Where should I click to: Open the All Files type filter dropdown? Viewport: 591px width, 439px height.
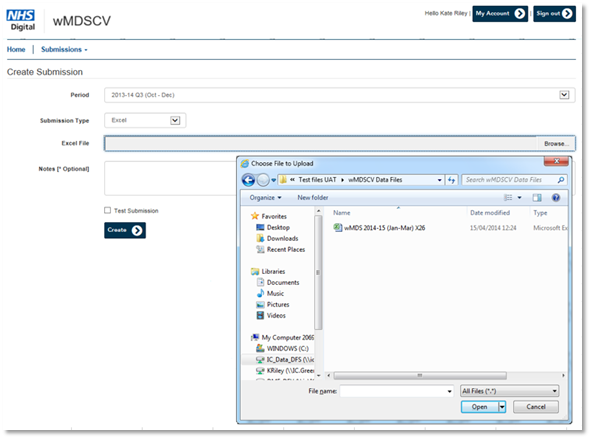pyautogui.click(x=510, y=391)
